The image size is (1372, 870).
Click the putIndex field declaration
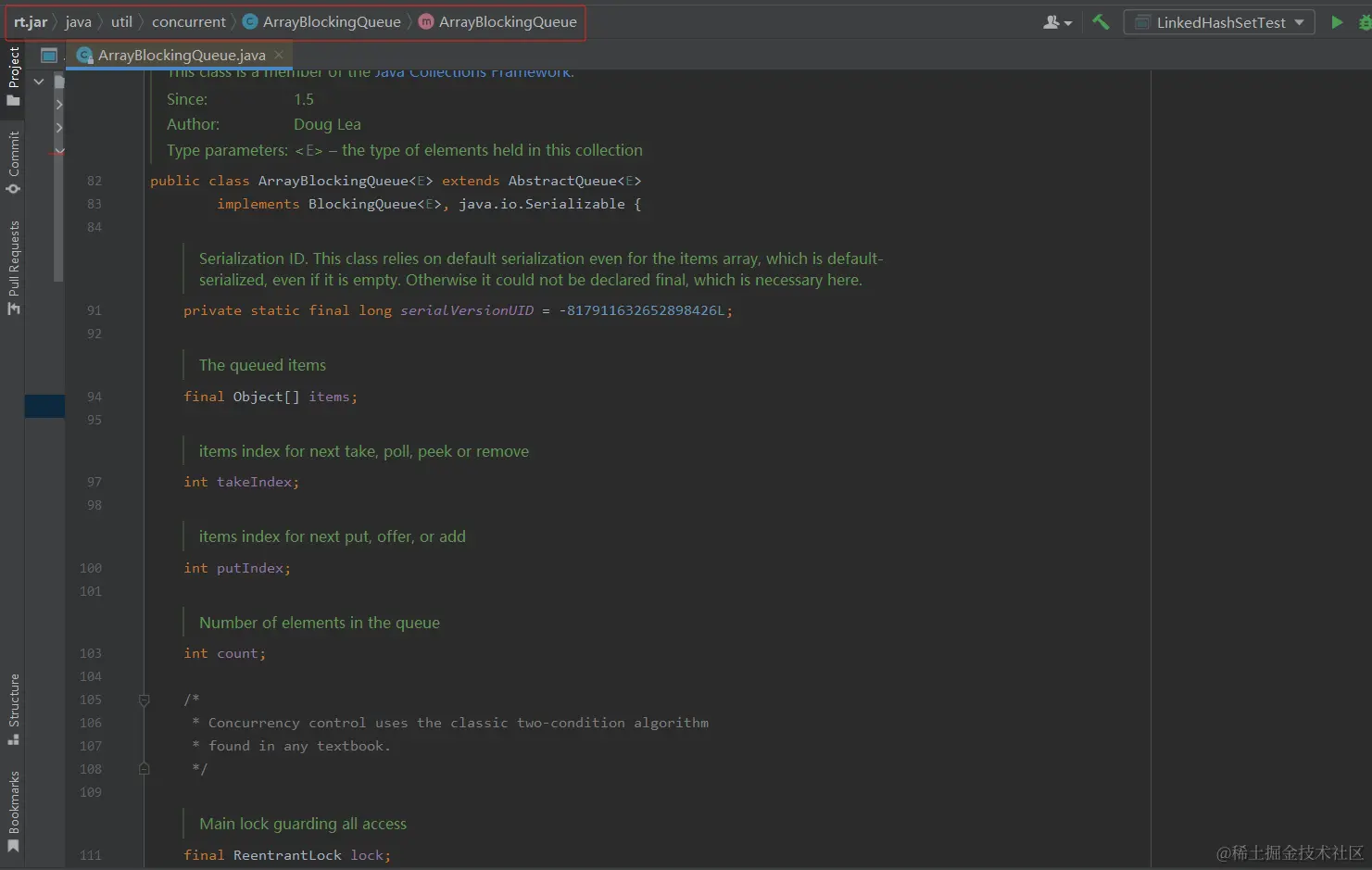click(250, 568)
